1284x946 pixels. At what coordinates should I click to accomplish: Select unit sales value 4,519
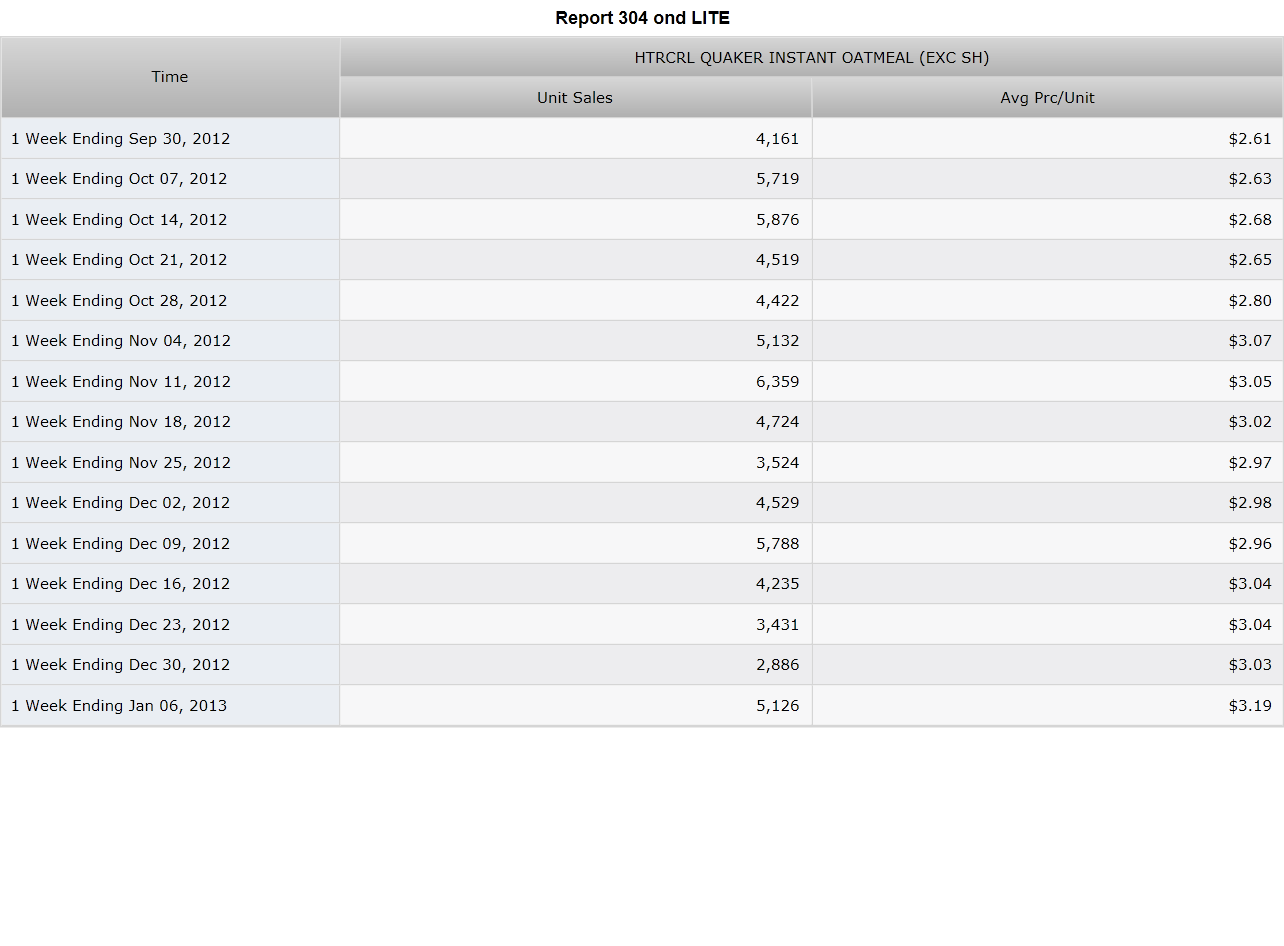(777, 260)
